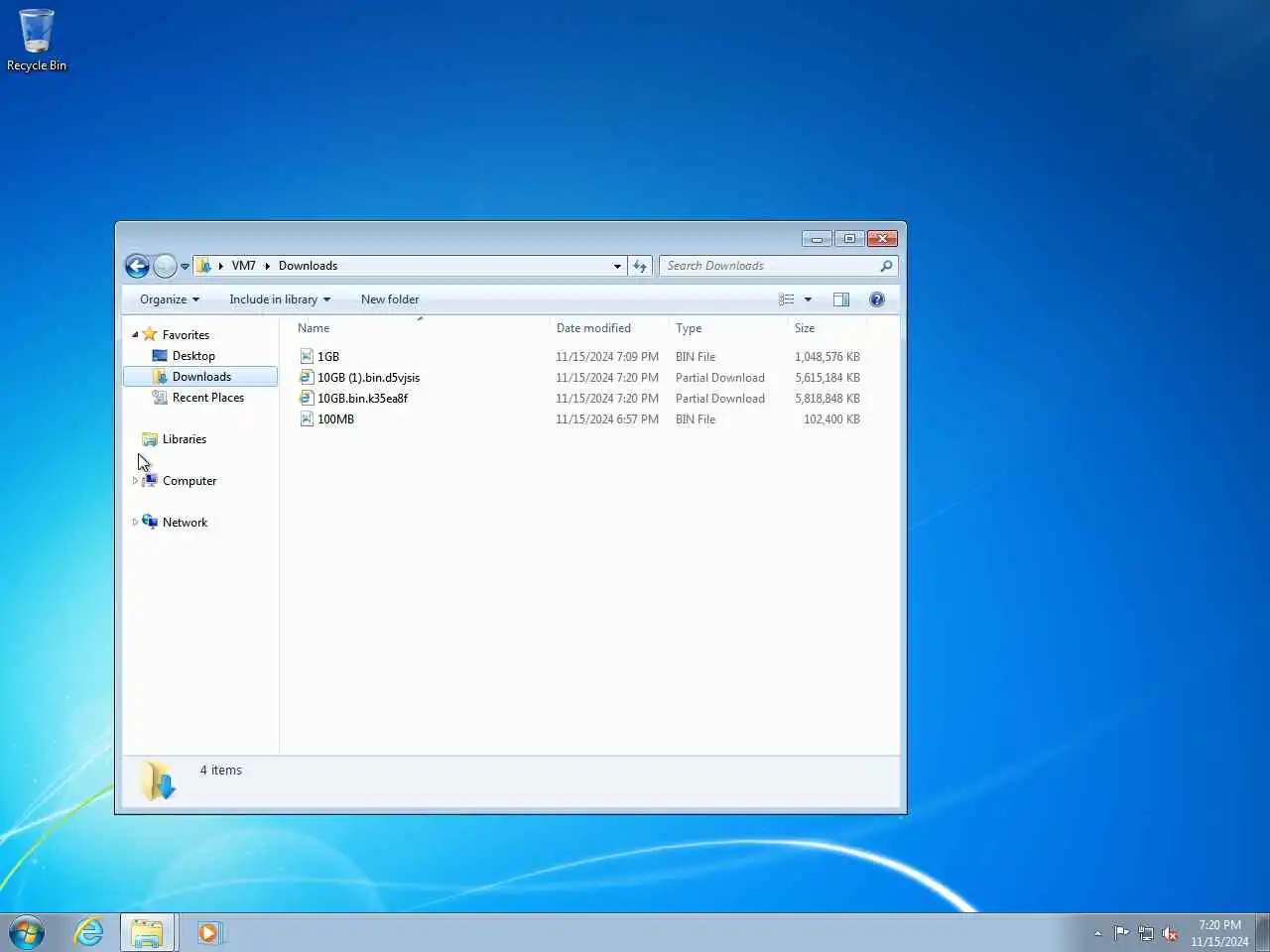
Task: Select Favorites in the navigation pane
Action: click(186, 335)
